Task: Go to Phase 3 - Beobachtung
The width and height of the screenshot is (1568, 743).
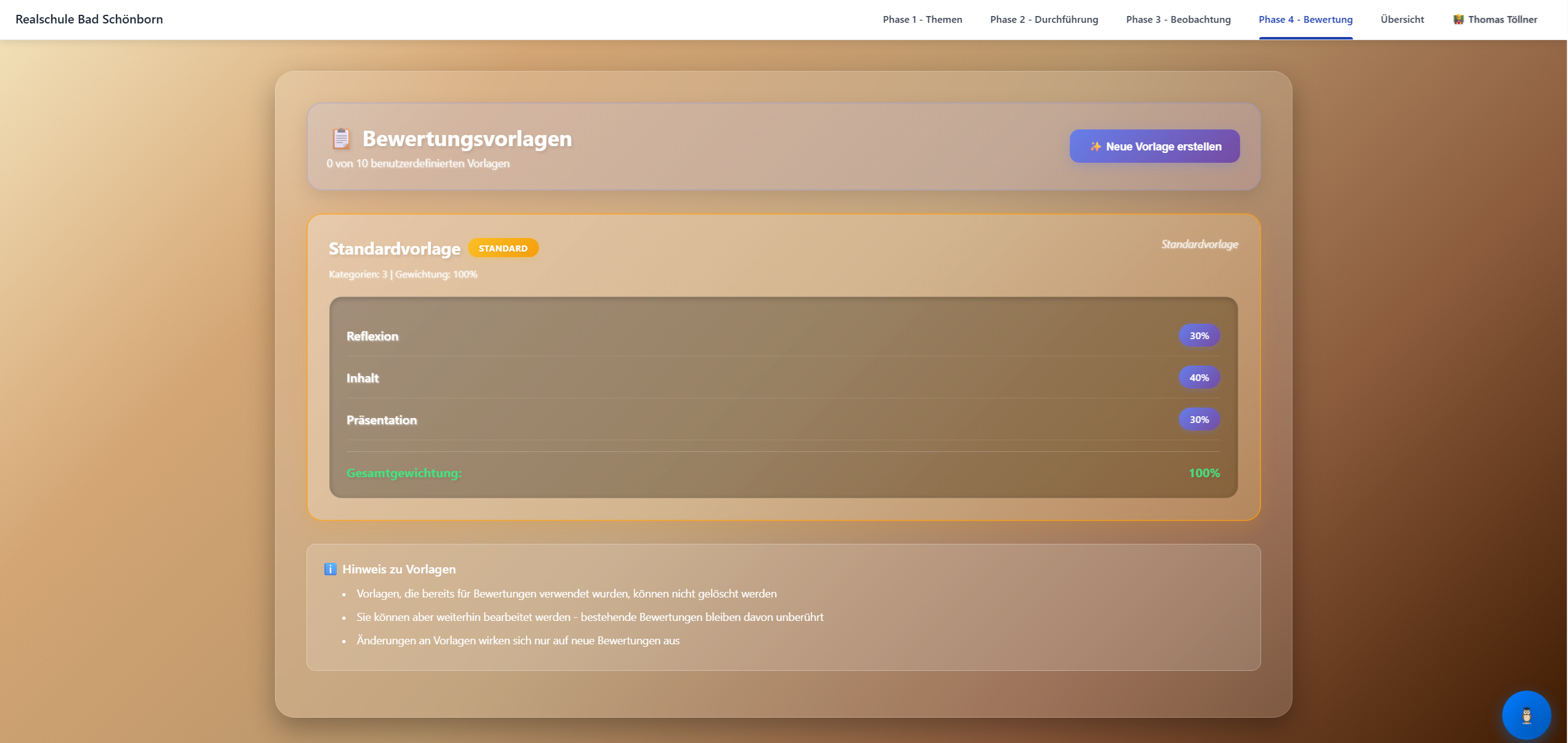Action: 1178,20
